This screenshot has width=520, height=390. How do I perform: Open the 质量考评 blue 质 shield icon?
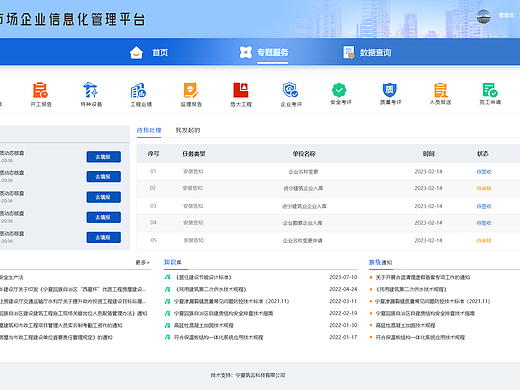click(x=389, y=90)
